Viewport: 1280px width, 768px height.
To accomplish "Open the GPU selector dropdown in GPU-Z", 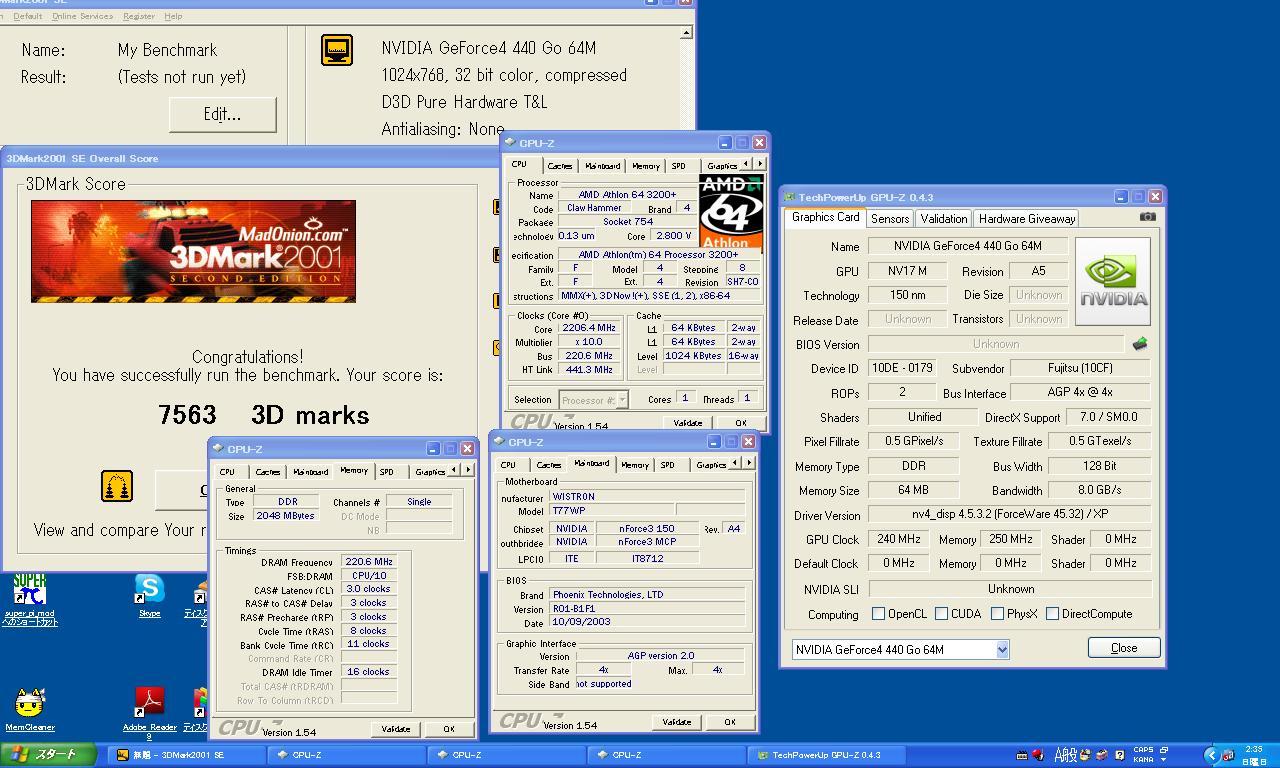I will tap(1002, 649).
